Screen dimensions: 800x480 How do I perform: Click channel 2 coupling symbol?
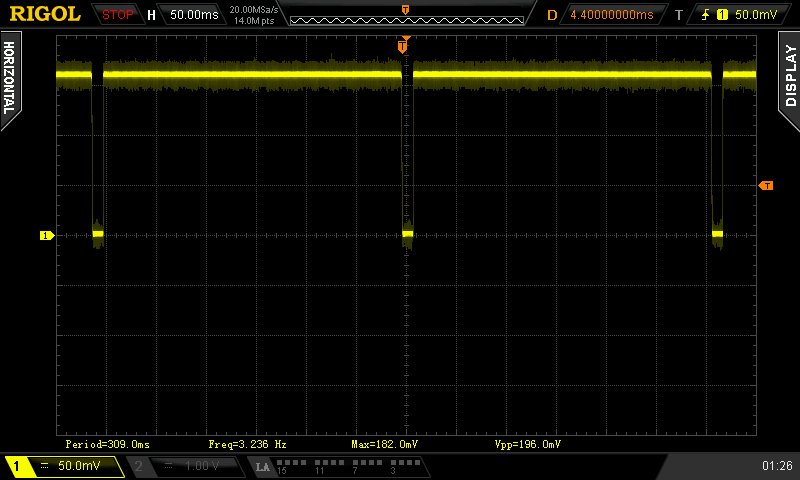click(168, 466)
